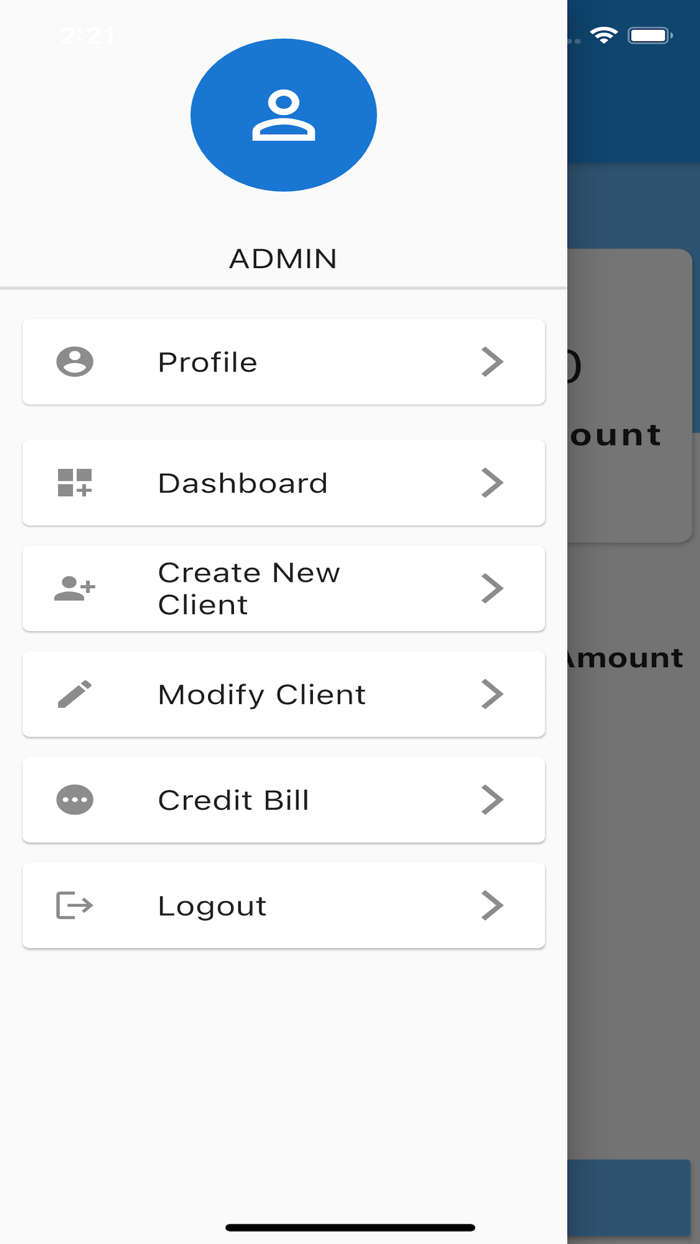Click the Profile person icon
The height and width of the screenshot is (1244, 700).
point(75,362)
